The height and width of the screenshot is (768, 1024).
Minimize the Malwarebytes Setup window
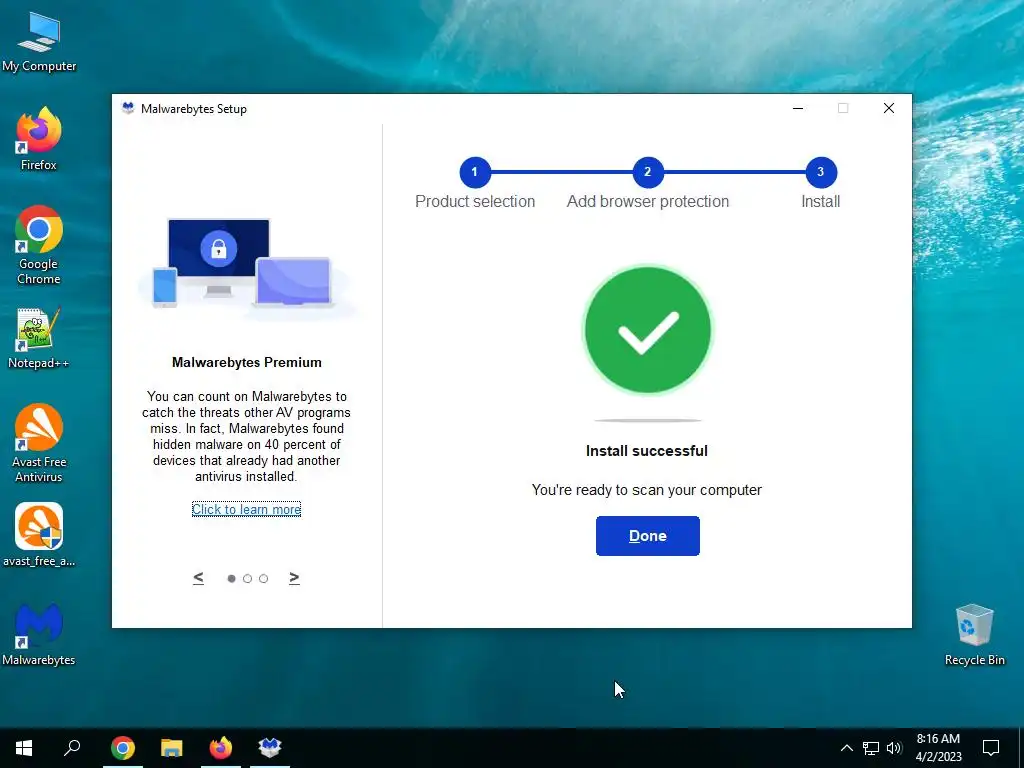(797, 108)
